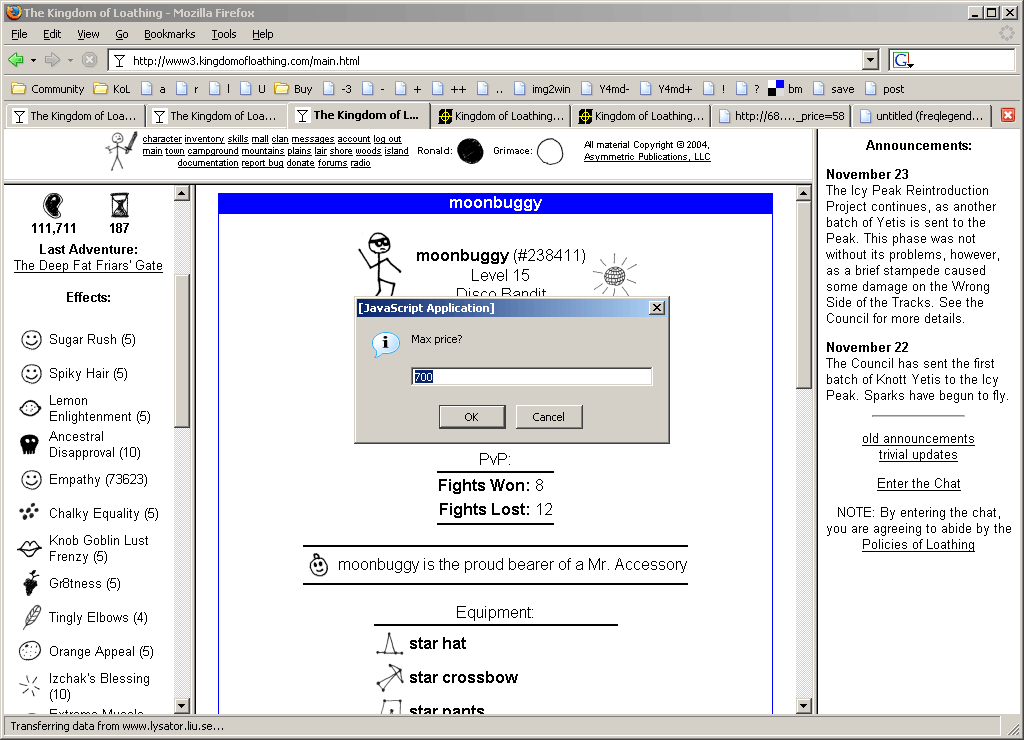
Task: Click the Ancestral Disapproval skull icon
Action: point(29,444)
